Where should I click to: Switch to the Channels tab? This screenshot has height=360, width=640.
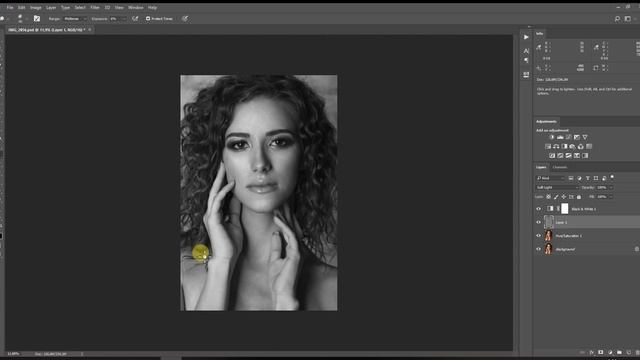pos(560,167)
